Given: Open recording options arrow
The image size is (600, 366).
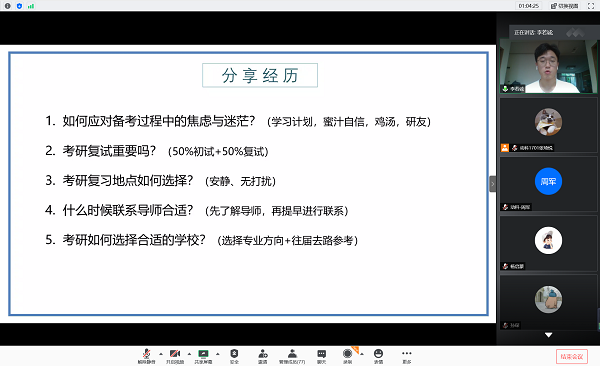Looking at the screenshot, I should pyautogui.click(x=362, y=354).
